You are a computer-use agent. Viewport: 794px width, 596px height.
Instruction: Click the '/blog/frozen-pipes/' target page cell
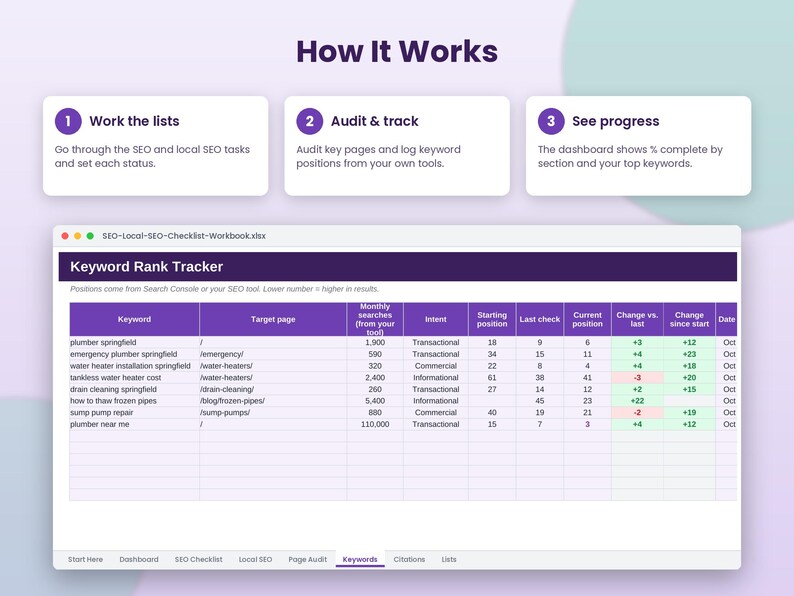pos(273,401)
